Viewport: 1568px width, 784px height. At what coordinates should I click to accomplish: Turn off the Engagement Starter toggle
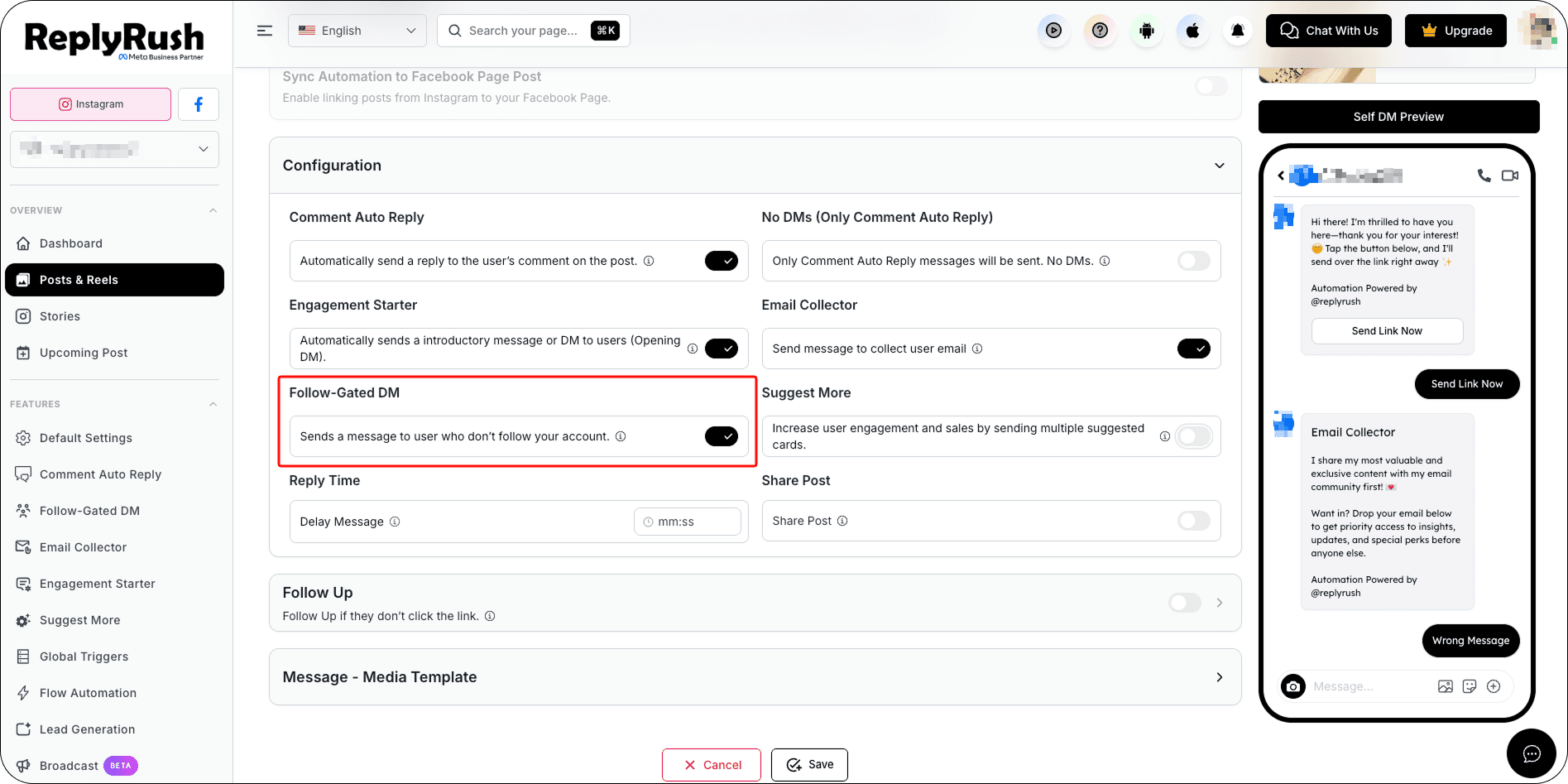pyautogui.click(x=722, y=349)
